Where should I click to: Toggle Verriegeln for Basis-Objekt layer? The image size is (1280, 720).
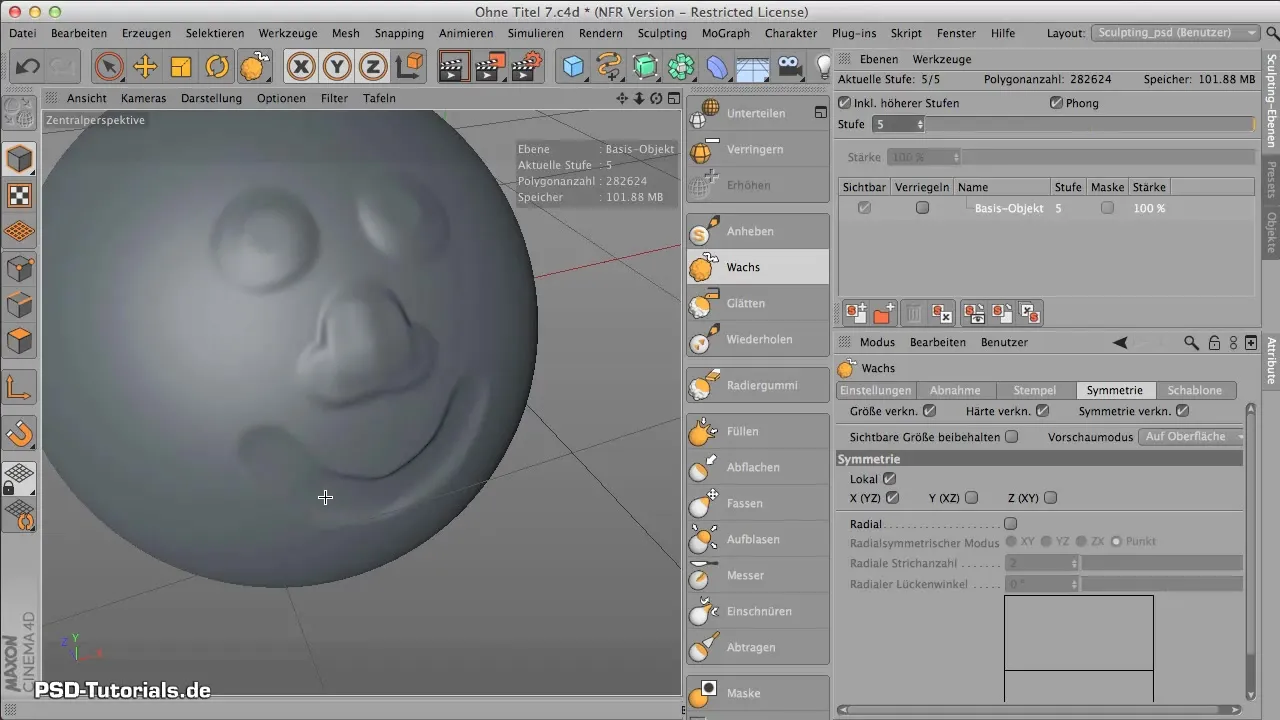click(x=922, y=208)
